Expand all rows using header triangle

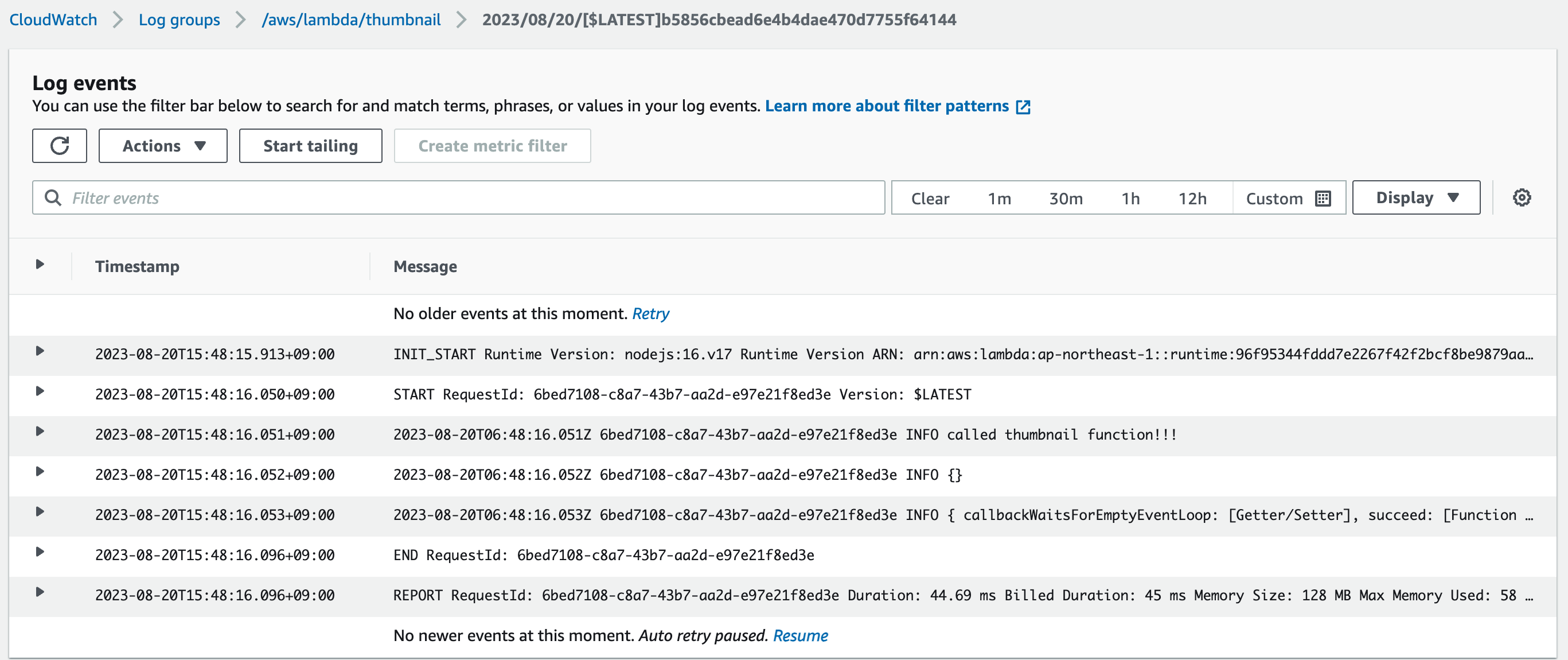pos(40,264)
